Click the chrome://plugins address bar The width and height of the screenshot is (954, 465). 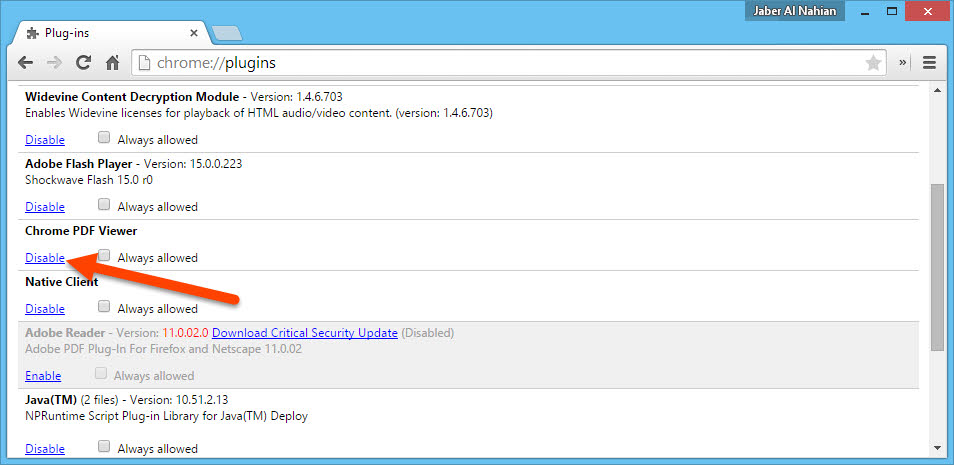500,63
